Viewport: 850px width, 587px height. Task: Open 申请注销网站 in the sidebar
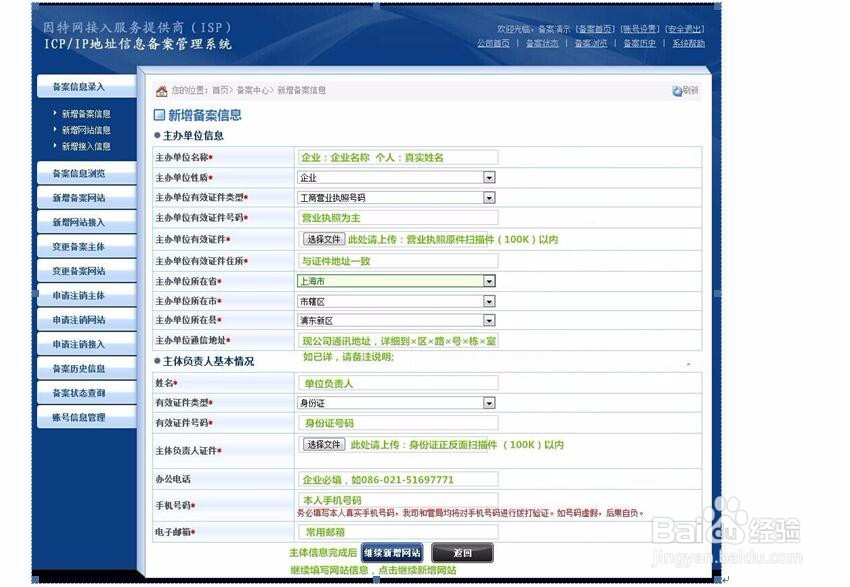click(85, 320)
